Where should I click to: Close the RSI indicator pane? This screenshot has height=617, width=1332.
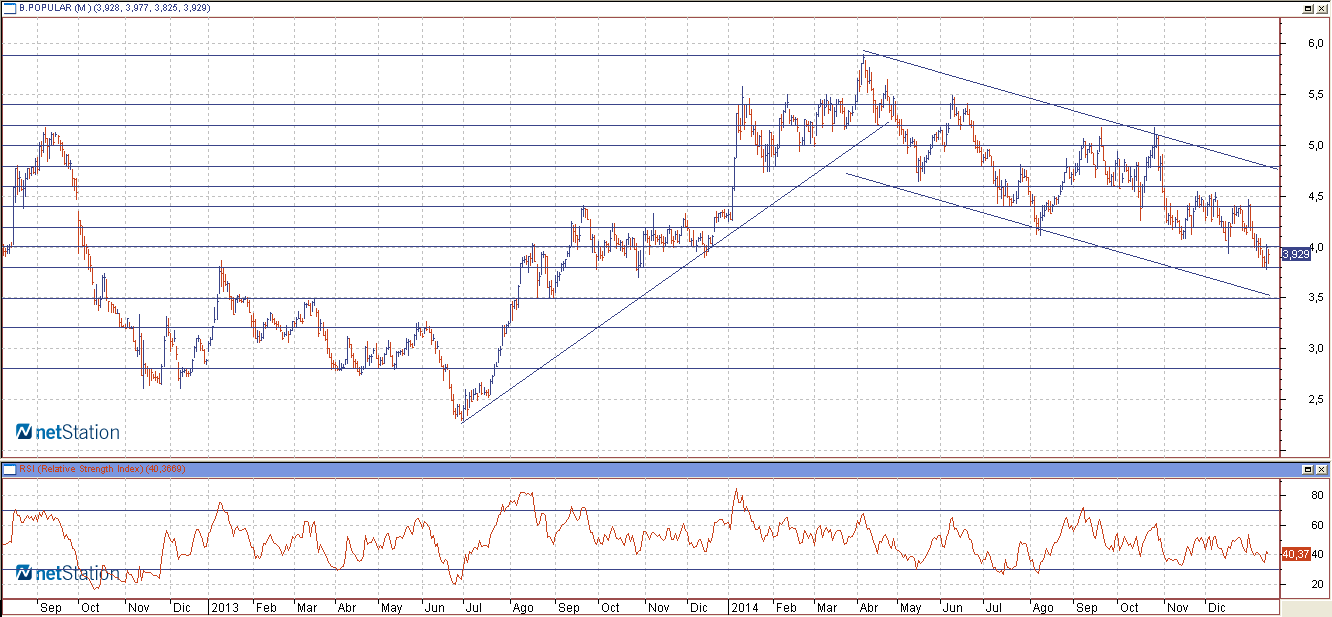[1321, 469]
